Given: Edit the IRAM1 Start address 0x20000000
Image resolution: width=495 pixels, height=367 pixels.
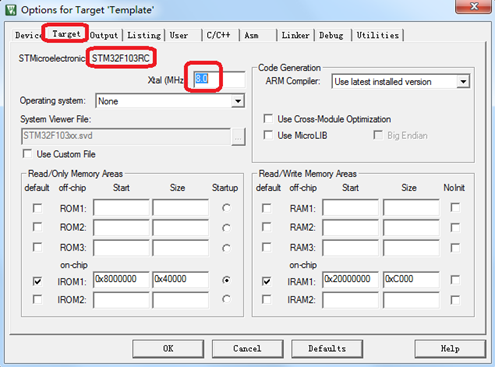Looking at the screenshot, I should click(x=350, y=279).
